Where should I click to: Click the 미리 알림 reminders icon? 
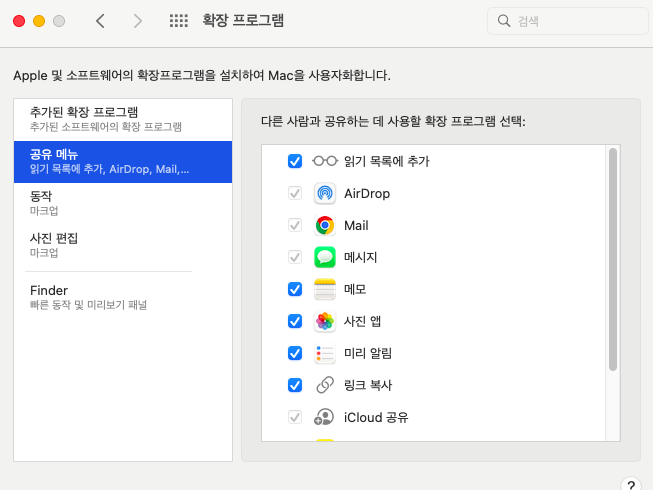tap(325, 353)
